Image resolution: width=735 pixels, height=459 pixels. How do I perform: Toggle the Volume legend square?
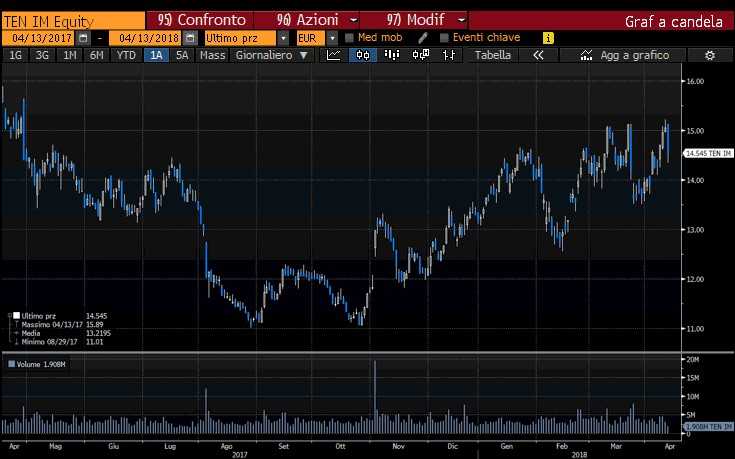[12, 364]
